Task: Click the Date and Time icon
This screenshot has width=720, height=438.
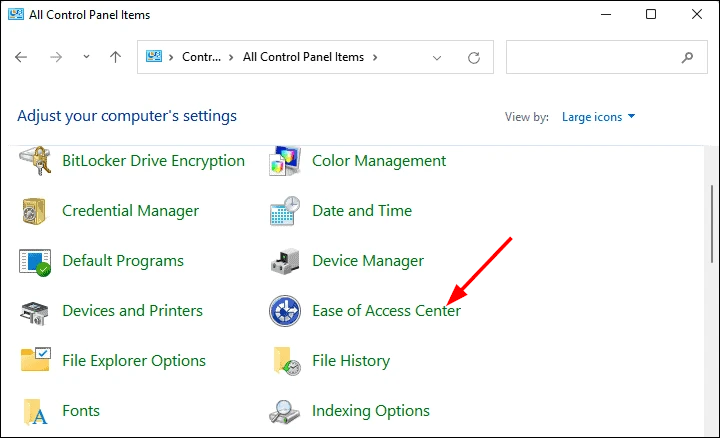Action: pyautogui.click(x=285, y=211)
